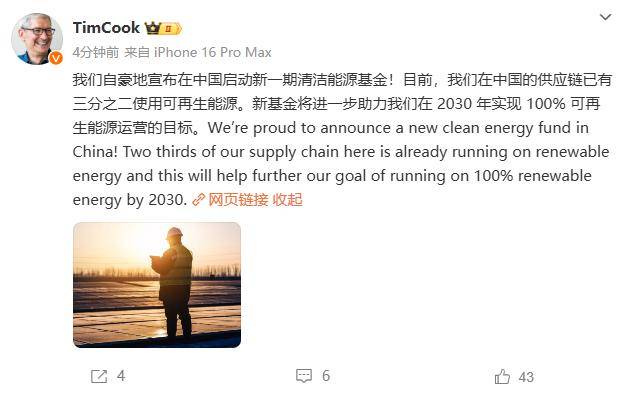Expand the post options chevron menu
Screen dimensions: 620x395
click(x=605, y=17)
